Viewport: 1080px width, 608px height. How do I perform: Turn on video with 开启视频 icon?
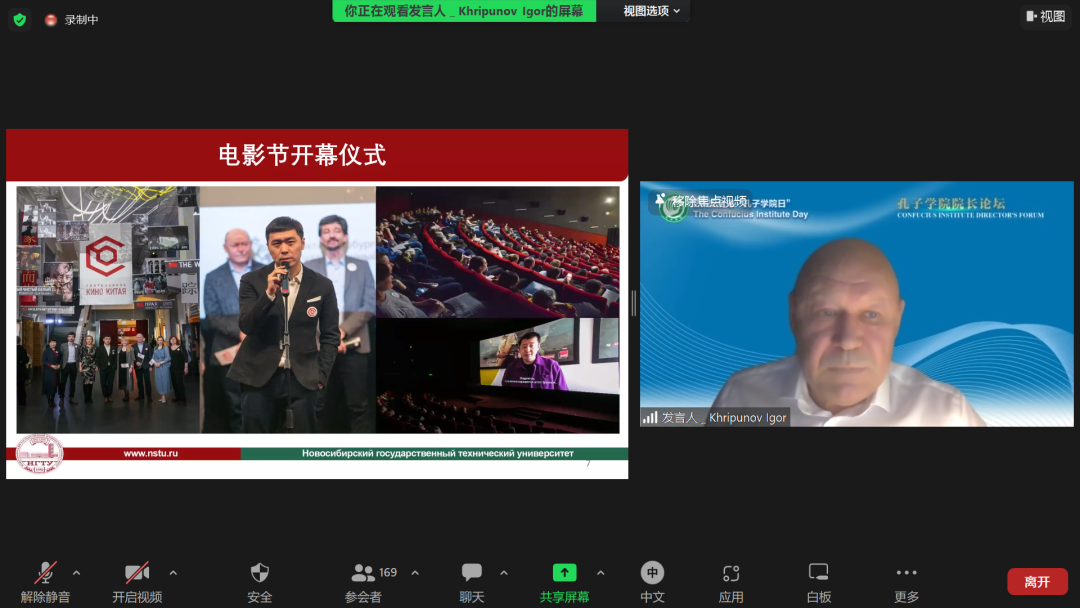point(137,572)
